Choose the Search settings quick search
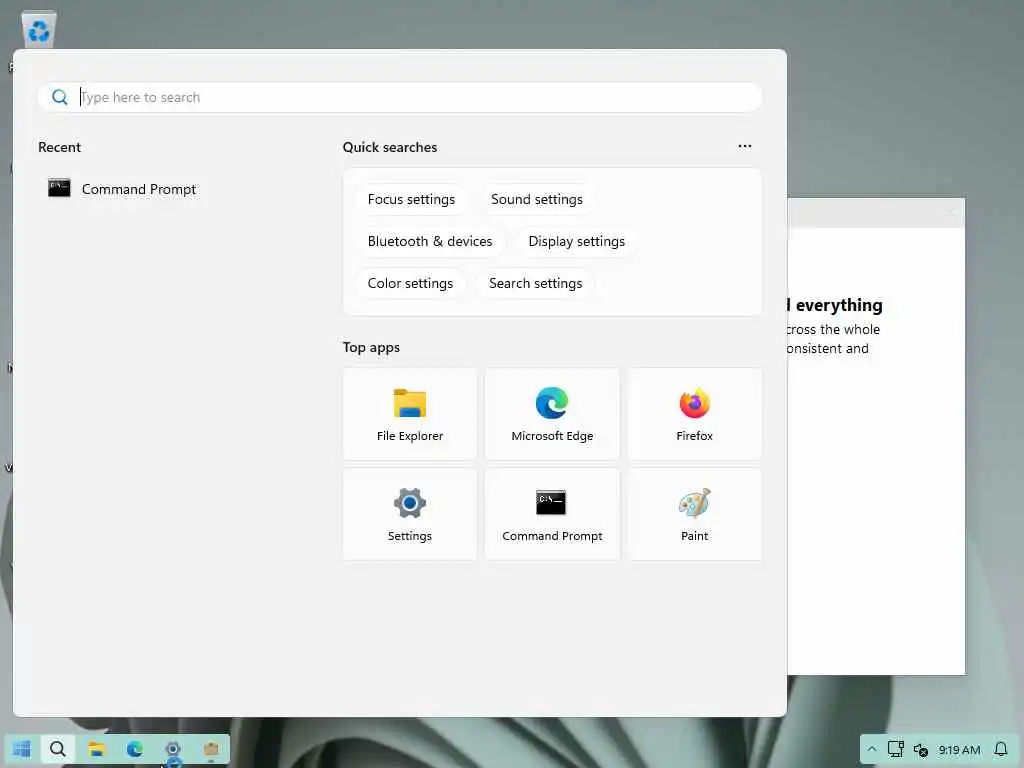This screenshot has width=1024, height=768. [x=536, y=283]
